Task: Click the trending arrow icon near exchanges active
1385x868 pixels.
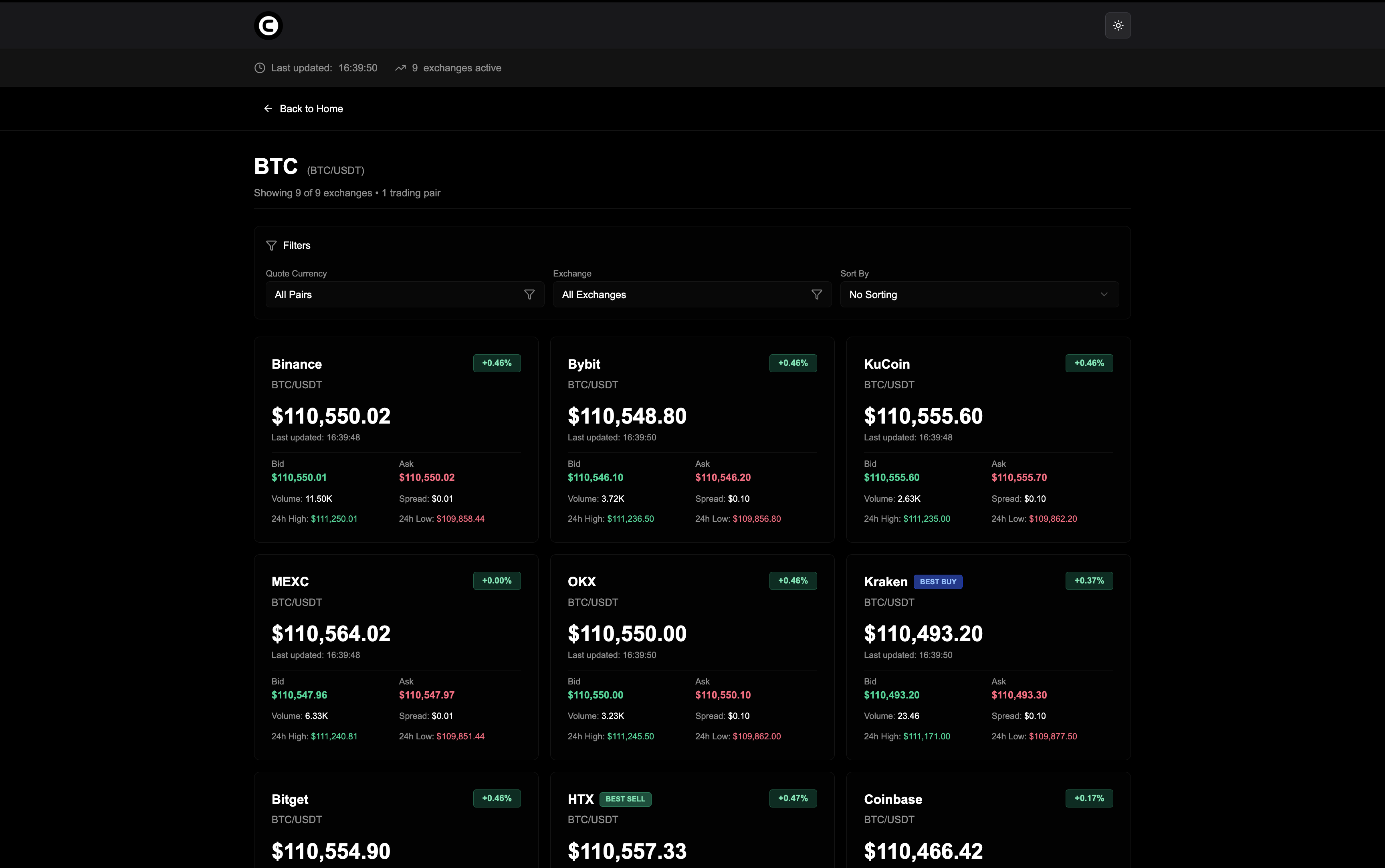Action: (400, 68)
